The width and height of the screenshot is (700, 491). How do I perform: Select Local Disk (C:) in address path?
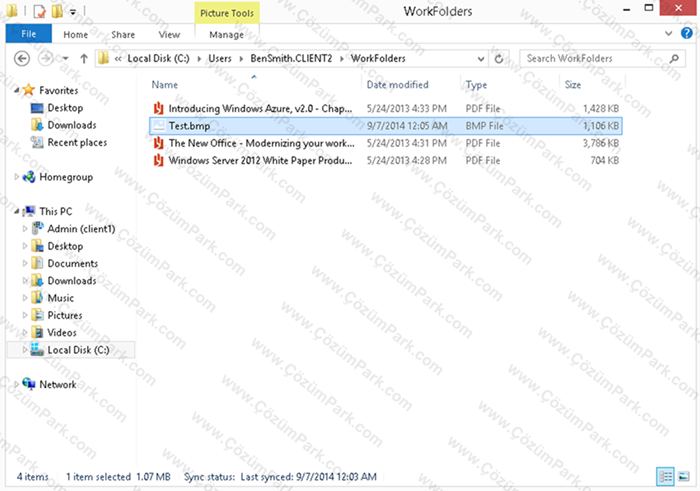pyautogui.click(x=158, y=58)
